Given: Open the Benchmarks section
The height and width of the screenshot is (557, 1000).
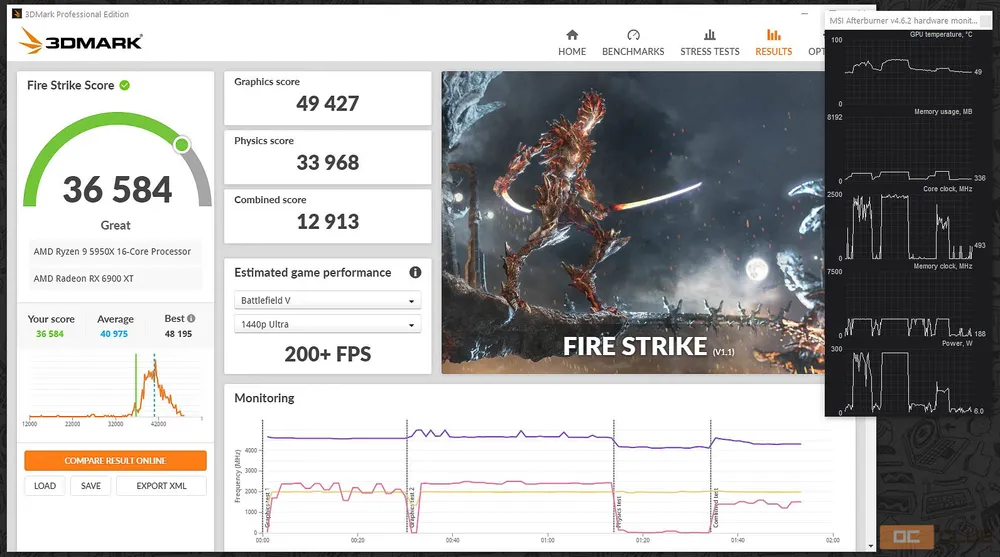Looking at the screenshot, I should point(632,42).
